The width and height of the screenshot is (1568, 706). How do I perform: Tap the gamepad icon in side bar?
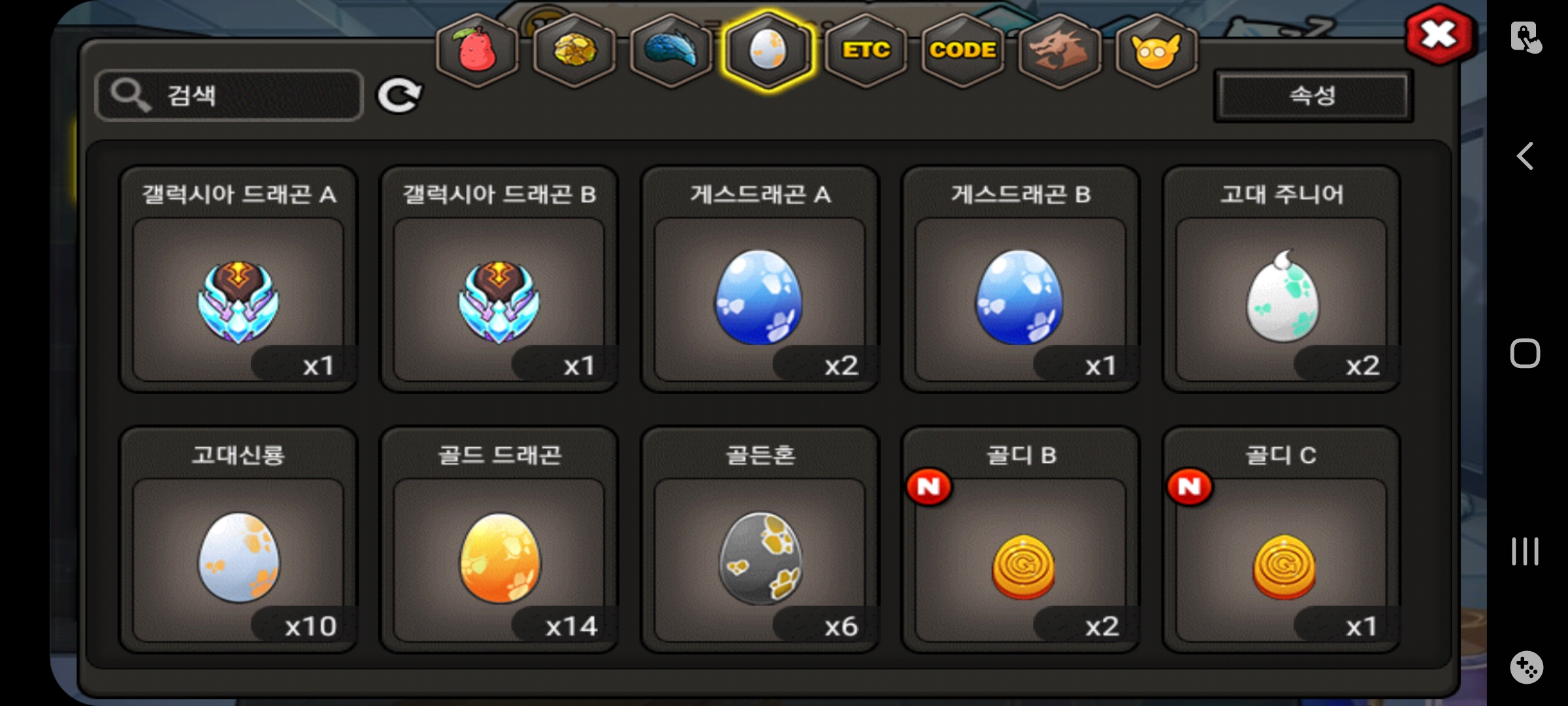point(1526,667)
